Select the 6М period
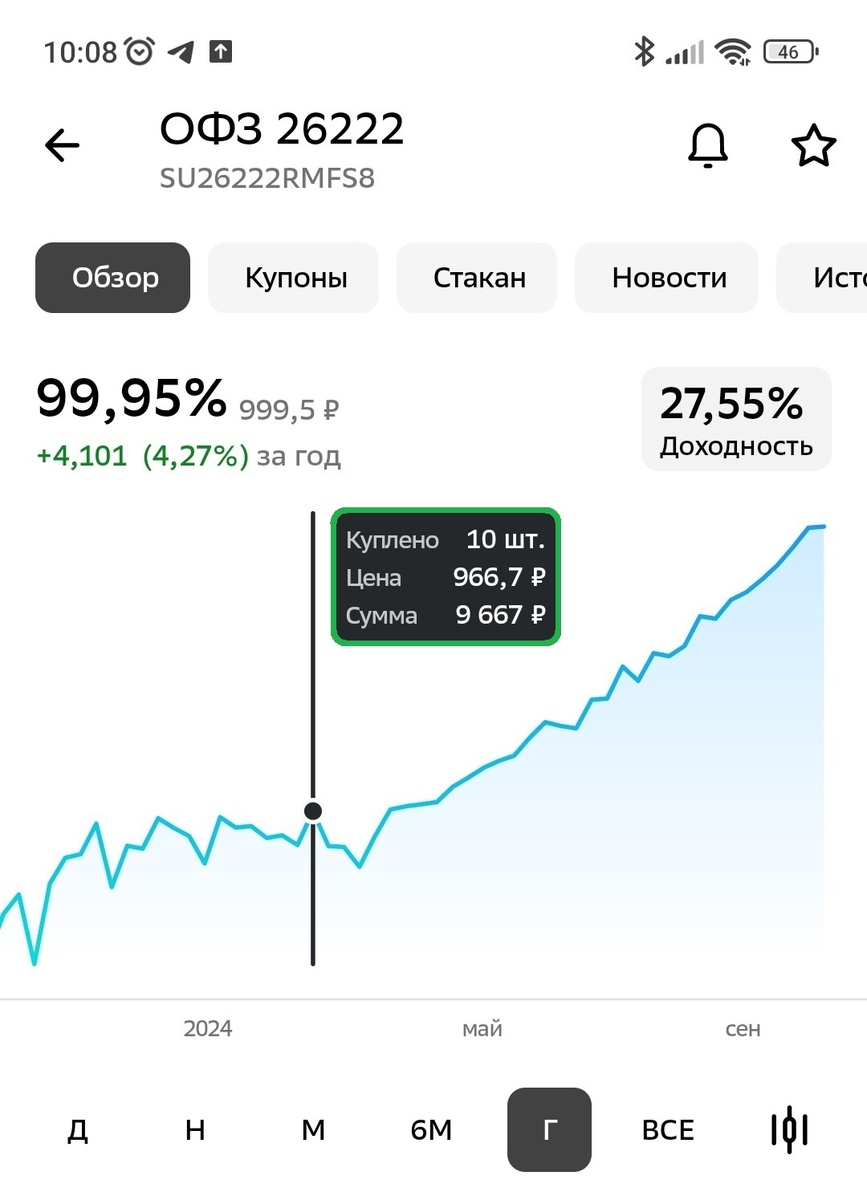 point(431,1130)
